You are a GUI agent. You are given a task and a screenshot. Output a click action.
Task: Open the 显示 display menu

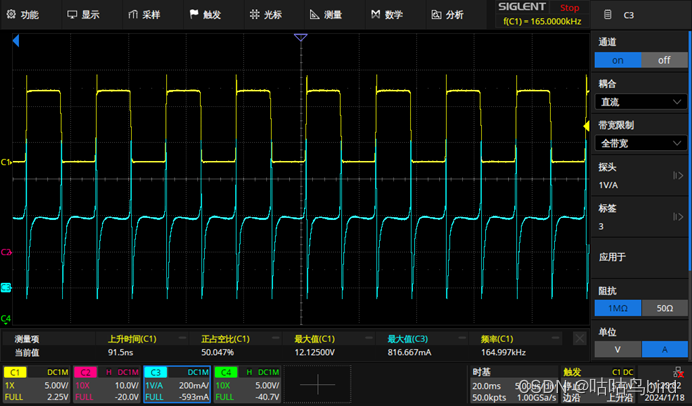[83, 15]
